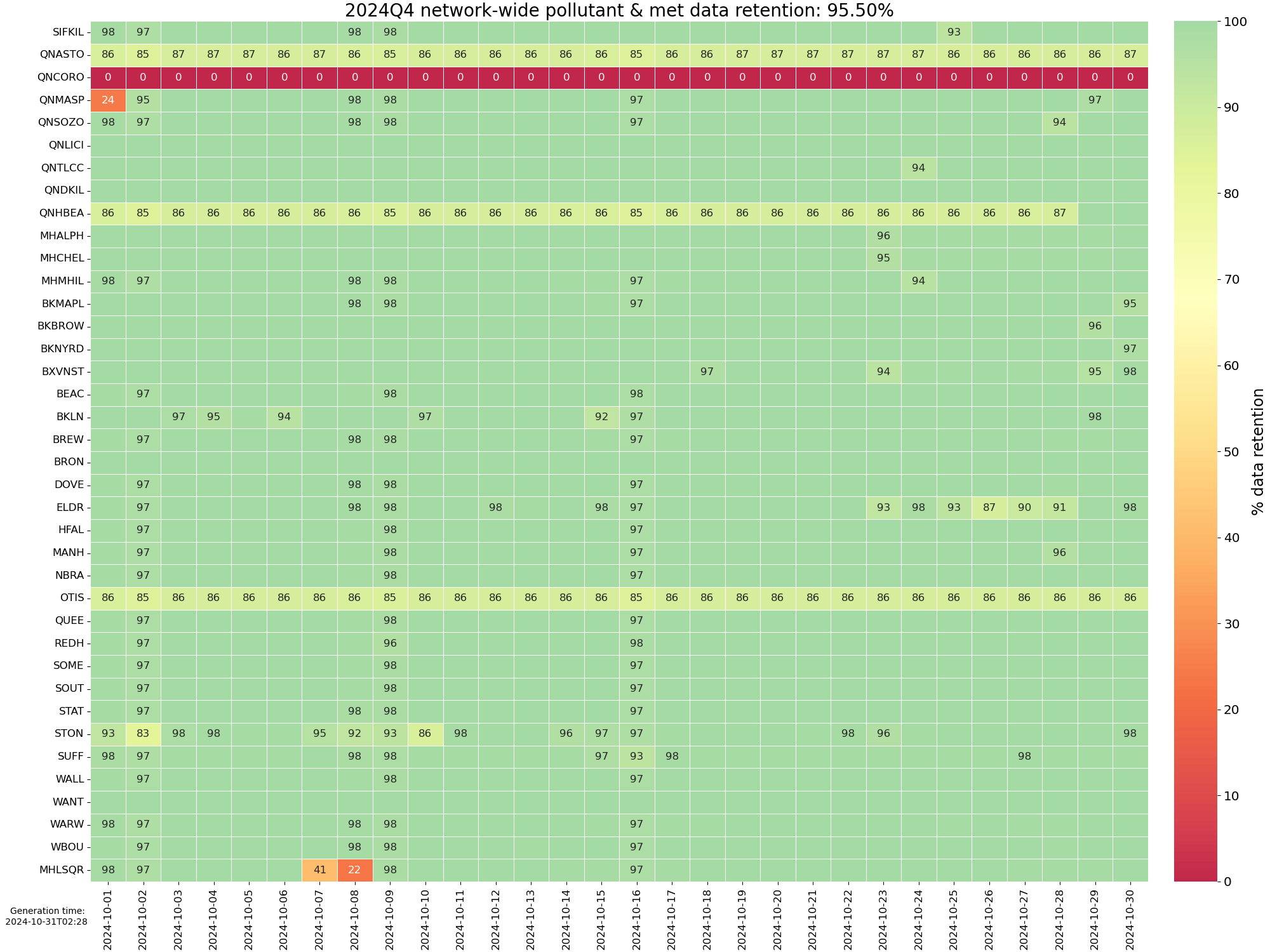This screenshot has width=1270, height=952.
Task: Click the BKBROW cell showing 96
Action: [1095, 326]
